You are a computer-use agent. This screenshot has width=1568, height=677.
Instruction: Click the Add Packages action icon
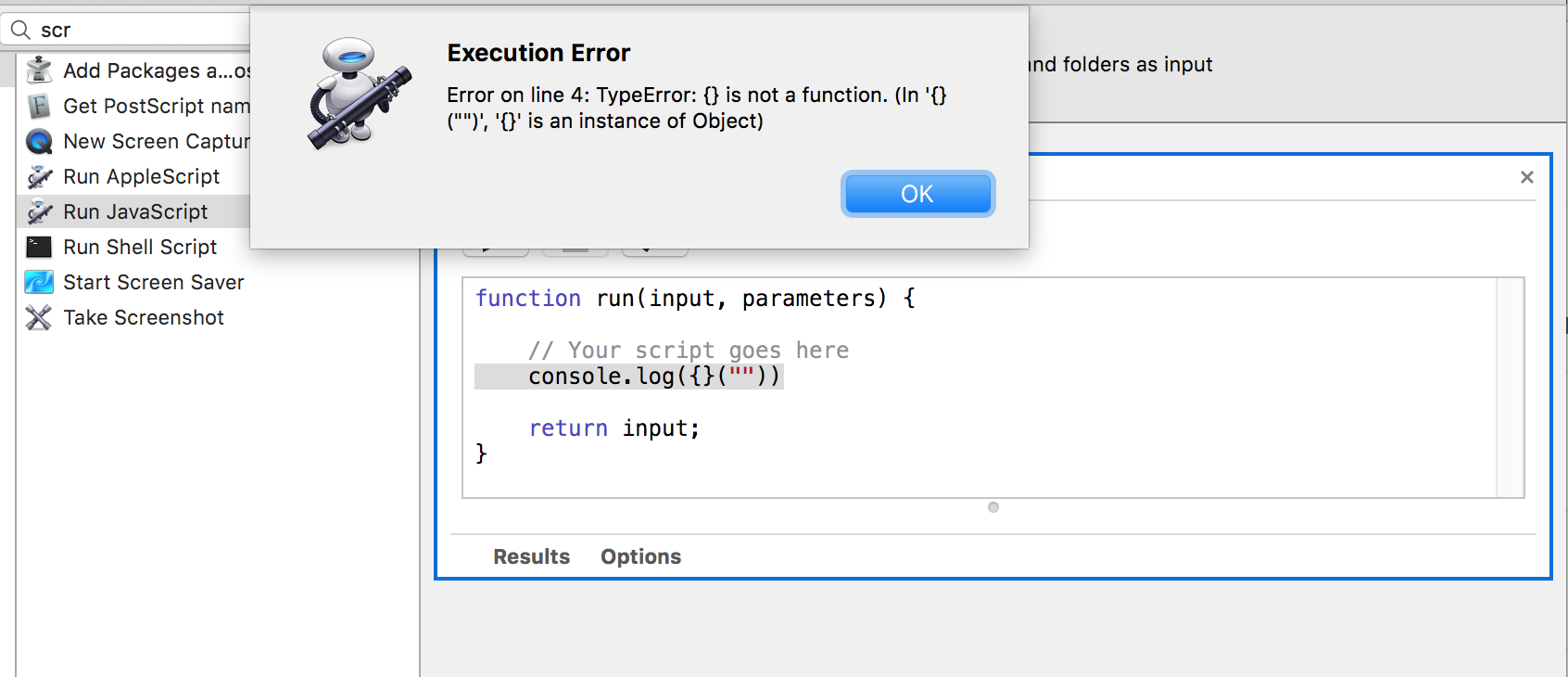point(38,70)
